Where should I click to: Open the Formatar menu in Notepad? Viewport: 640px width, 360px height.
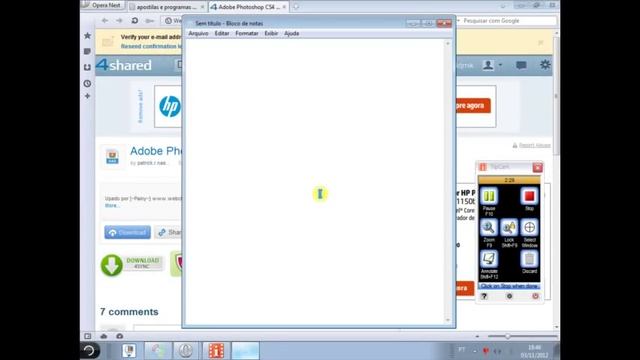click(247, 33)
